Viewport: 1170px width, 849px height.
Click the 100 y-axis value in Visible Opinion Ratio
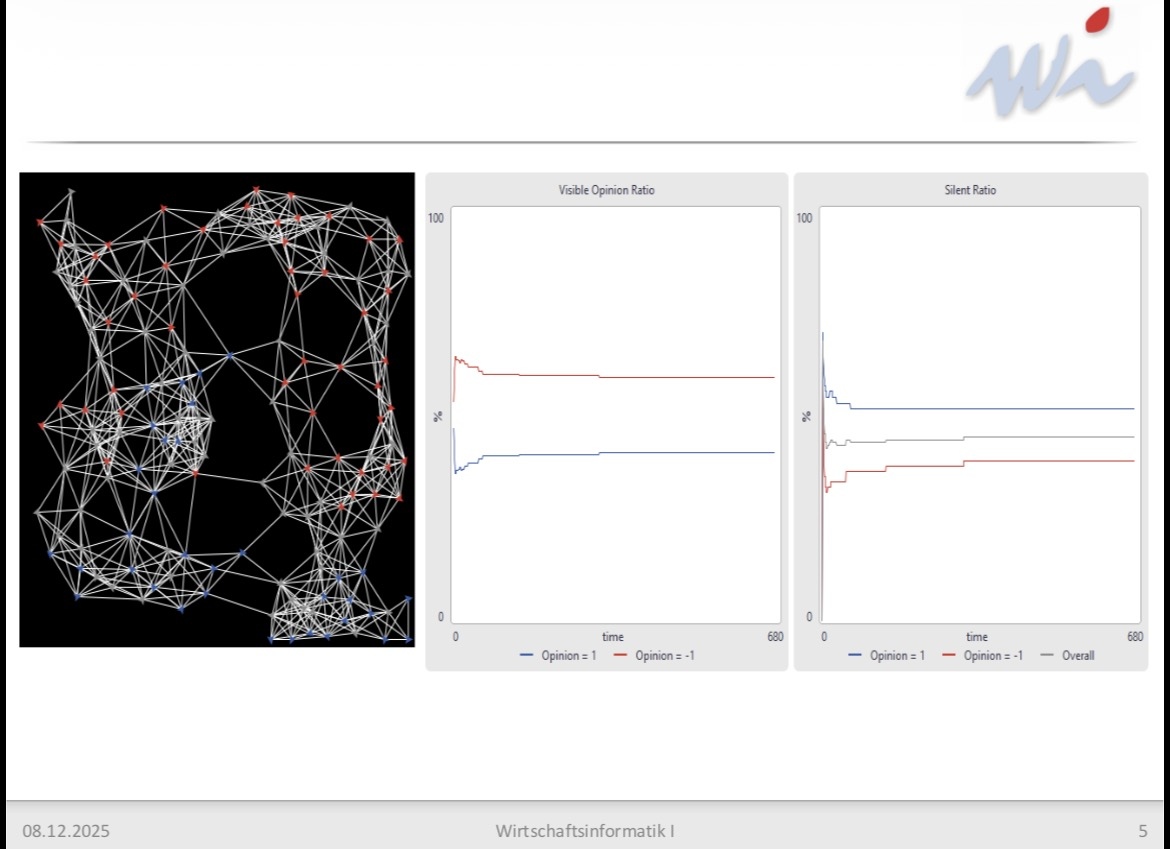tap(436, 218)
